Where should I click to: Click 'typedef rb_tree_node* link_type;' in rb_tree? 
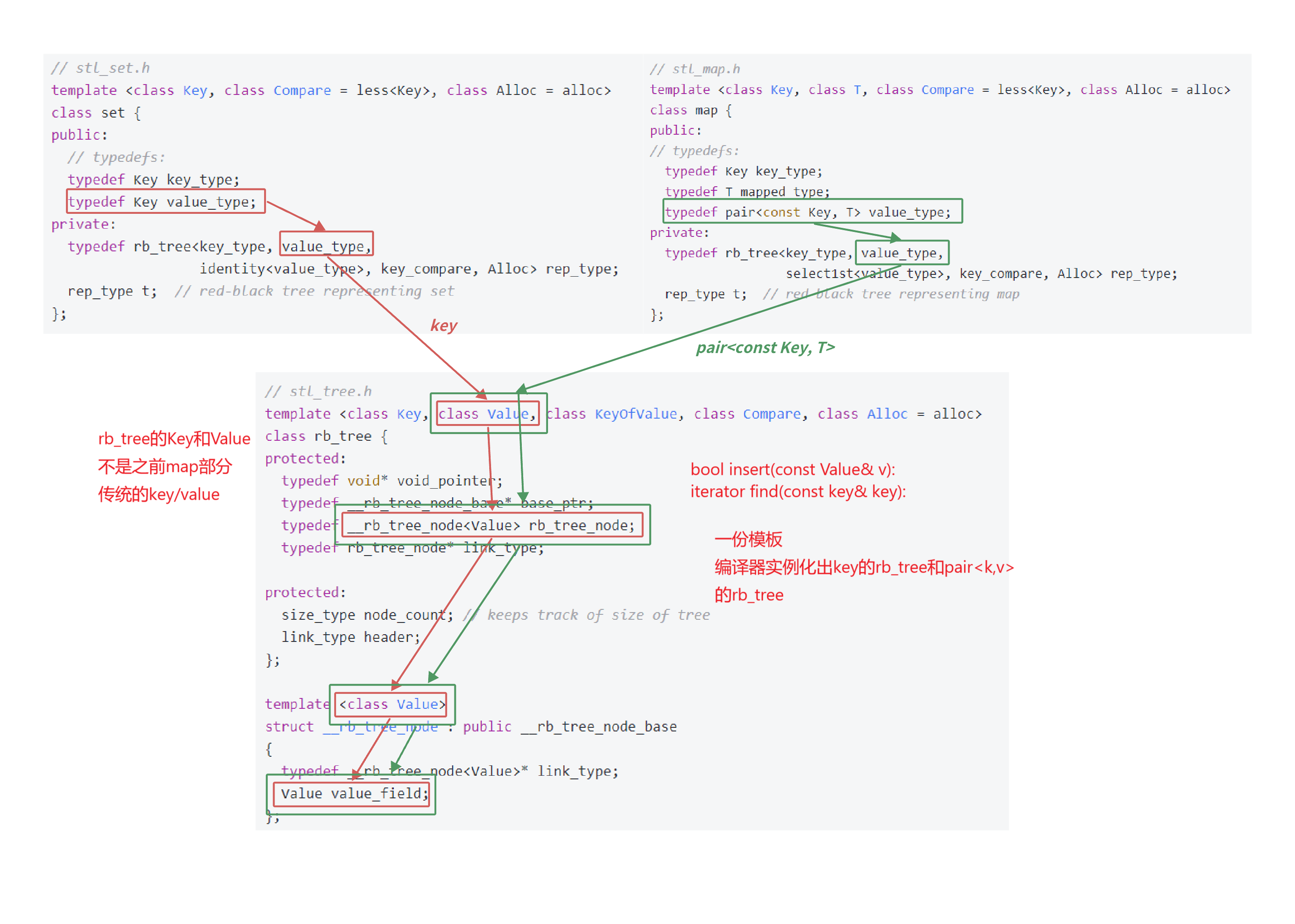(412, 548)
